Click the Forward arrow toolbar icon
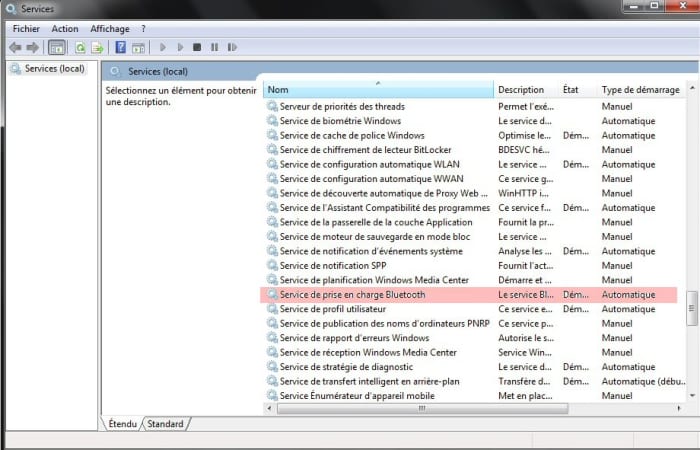Screen dimensions: 700x450 33,47
